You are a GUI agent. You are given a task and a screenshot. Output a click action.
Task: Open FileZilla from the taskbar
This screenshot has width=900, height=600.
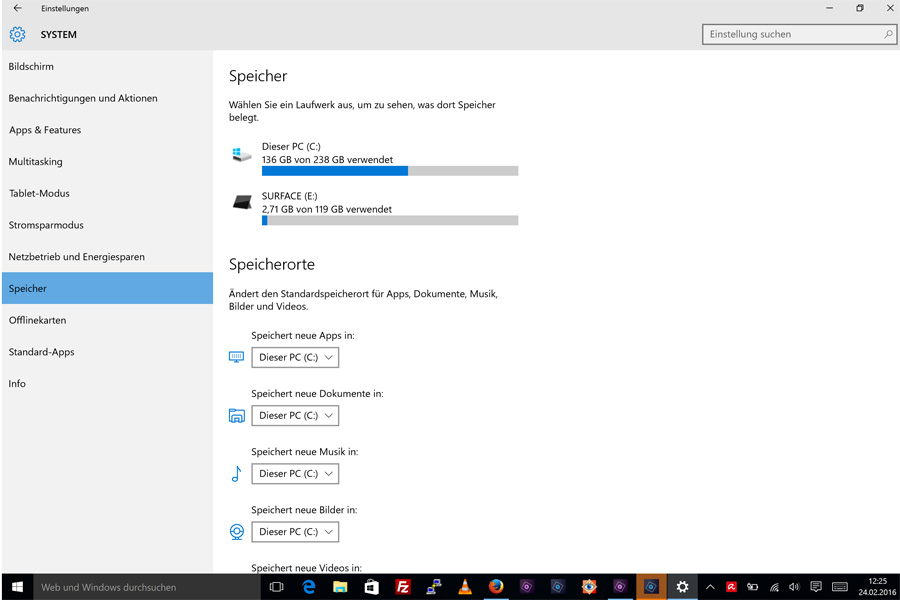pyautogui.click(x=403, y=587)
